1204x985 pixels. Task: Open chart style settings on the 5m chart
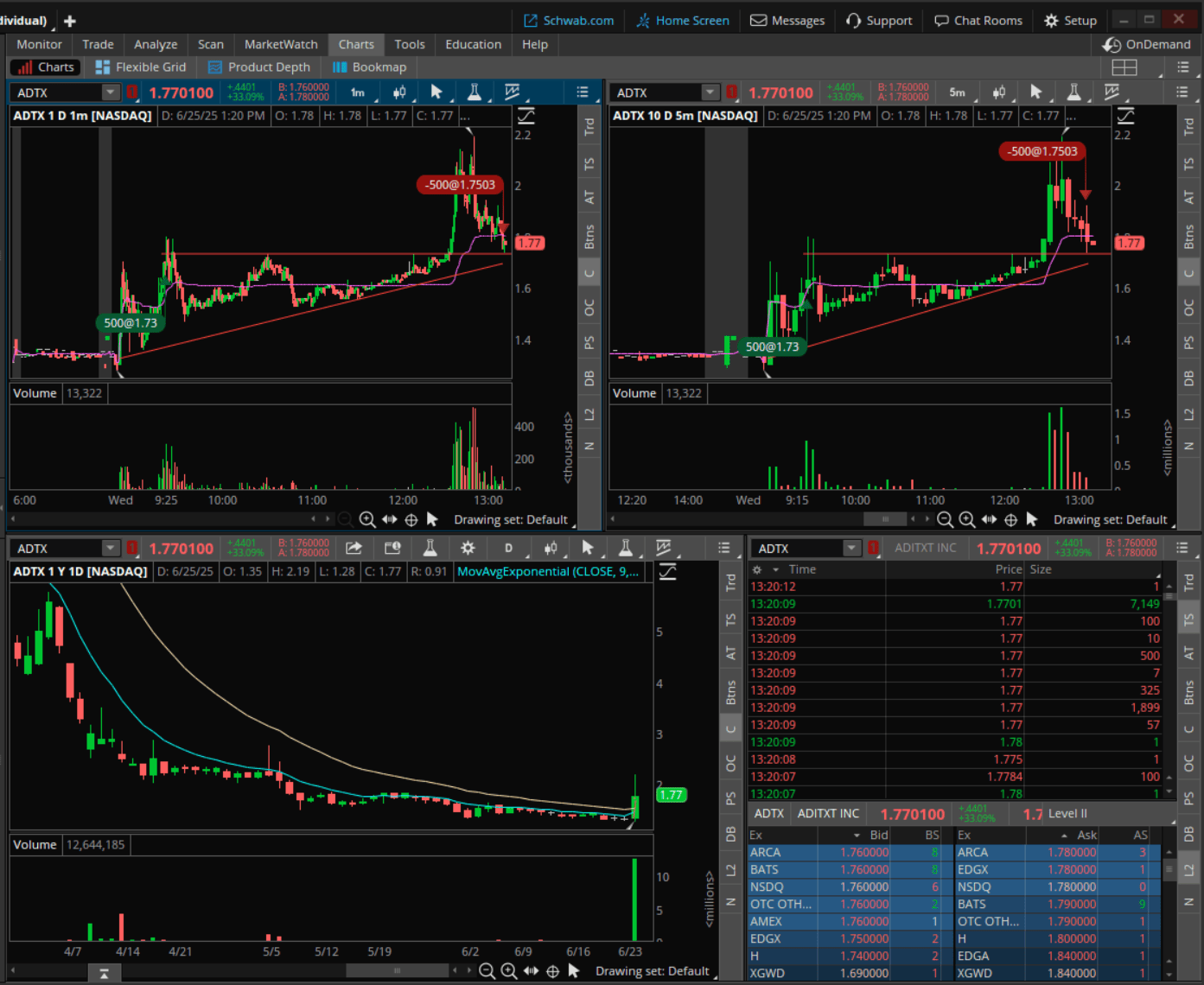(x=999, y=92)
